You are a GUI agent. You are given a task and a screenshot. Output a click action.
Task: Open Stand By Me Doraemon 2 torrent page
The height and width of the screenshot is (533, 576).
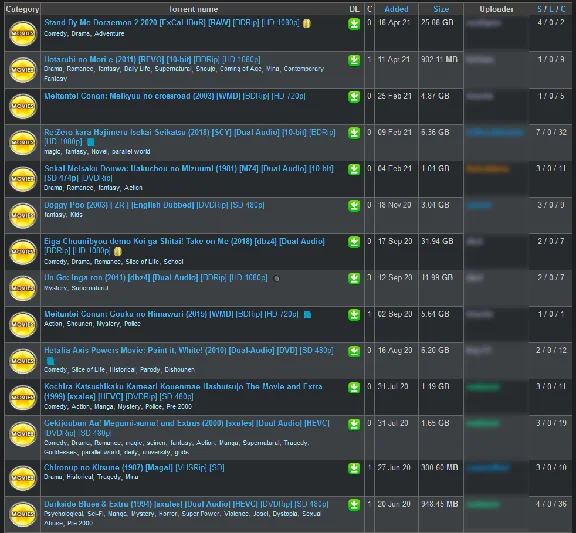point(172,23)
